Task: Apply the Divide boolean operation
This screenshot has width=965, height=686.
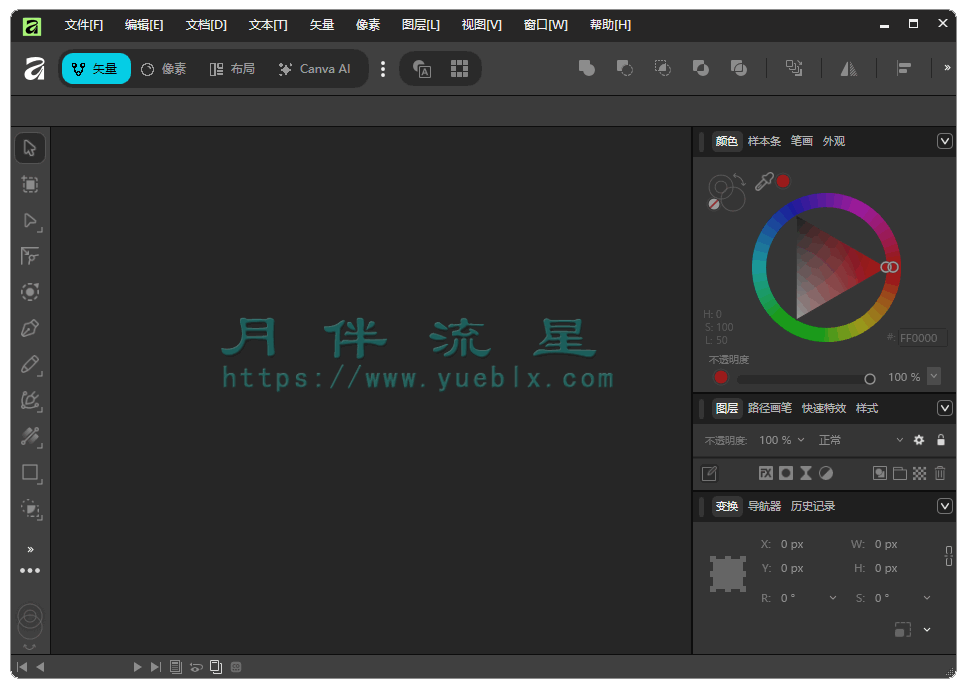Action: click(739, 68)
